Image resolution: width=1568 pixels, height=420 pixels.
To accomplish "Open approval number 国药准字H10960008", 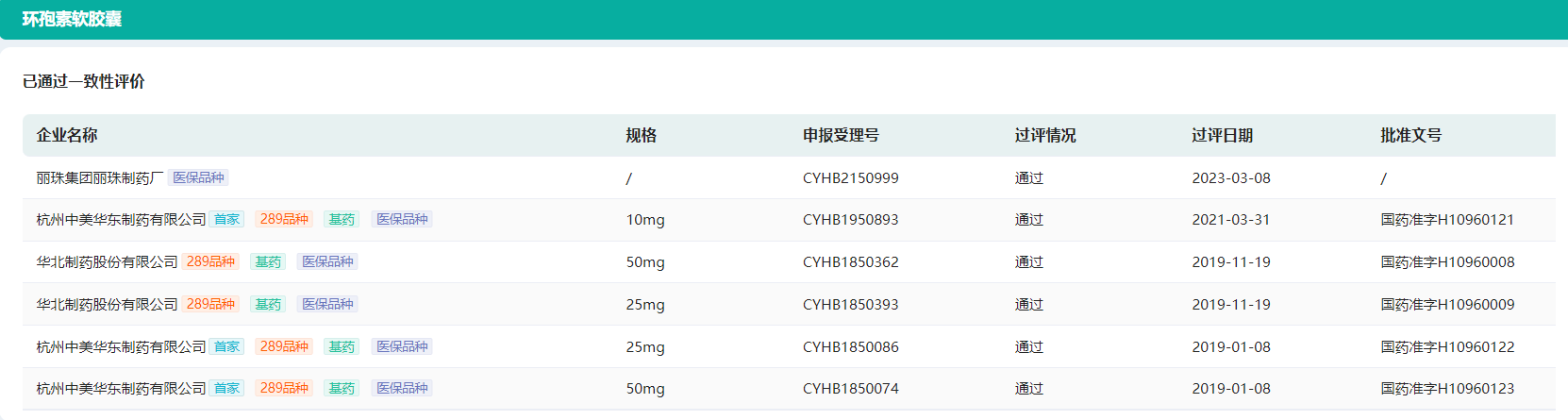I will (1447, 261).
